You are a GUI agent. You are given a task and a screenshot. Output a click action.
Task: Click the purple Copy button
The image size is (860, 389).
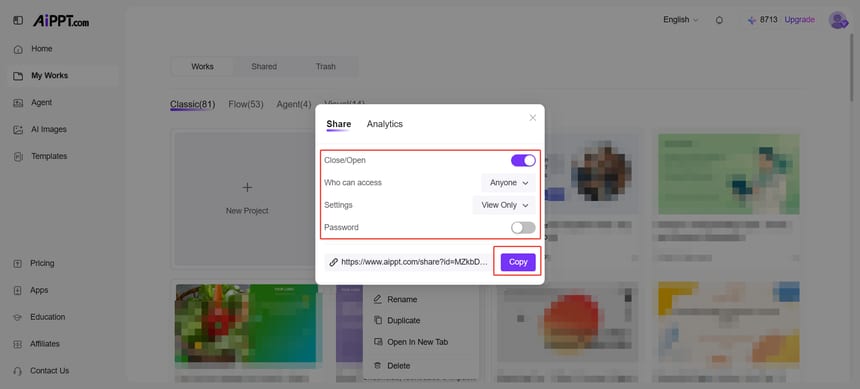pos(518,262)
